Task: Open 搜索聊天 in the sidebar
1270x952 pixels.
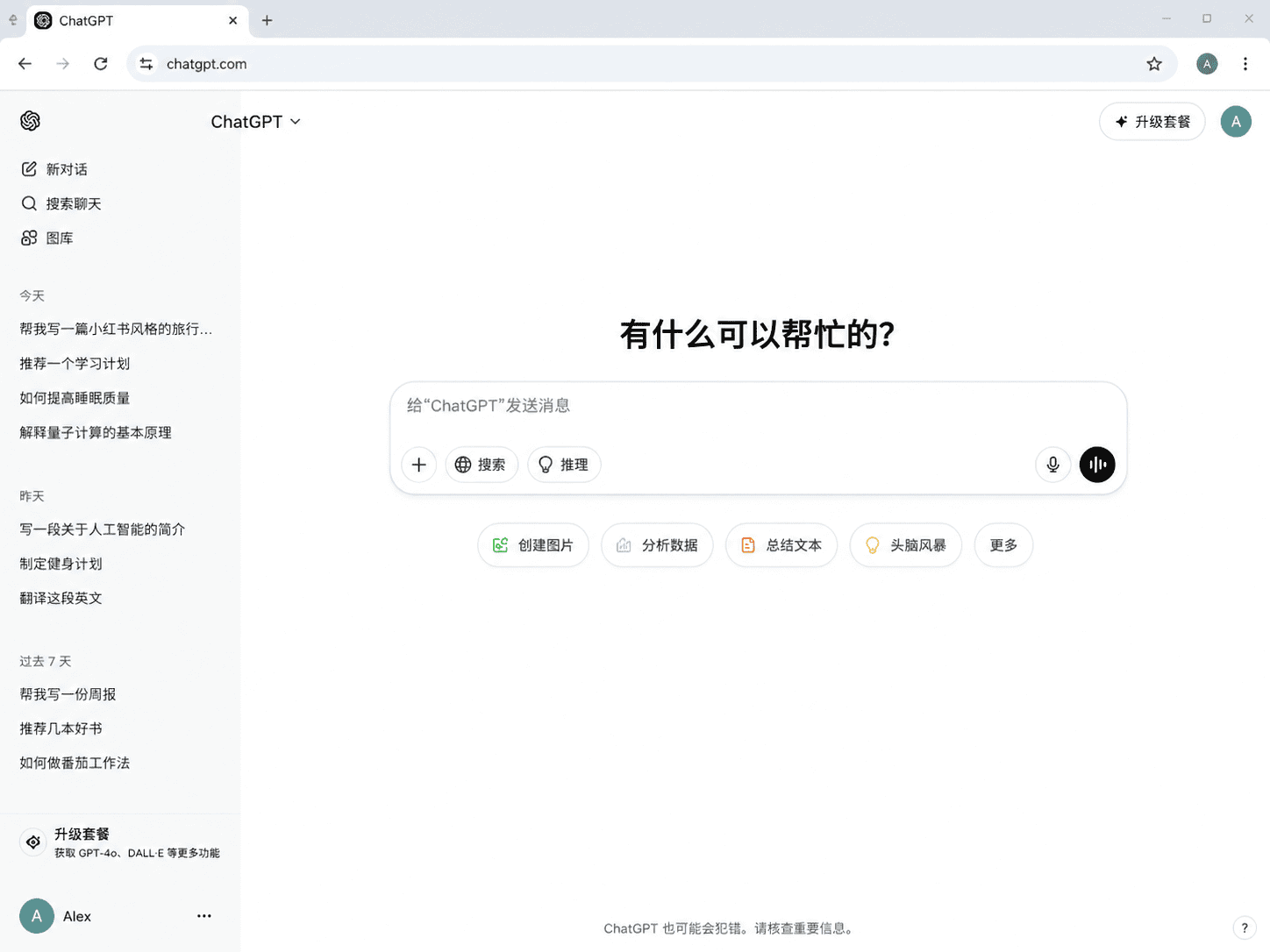Action: click(x=61, y=203)
